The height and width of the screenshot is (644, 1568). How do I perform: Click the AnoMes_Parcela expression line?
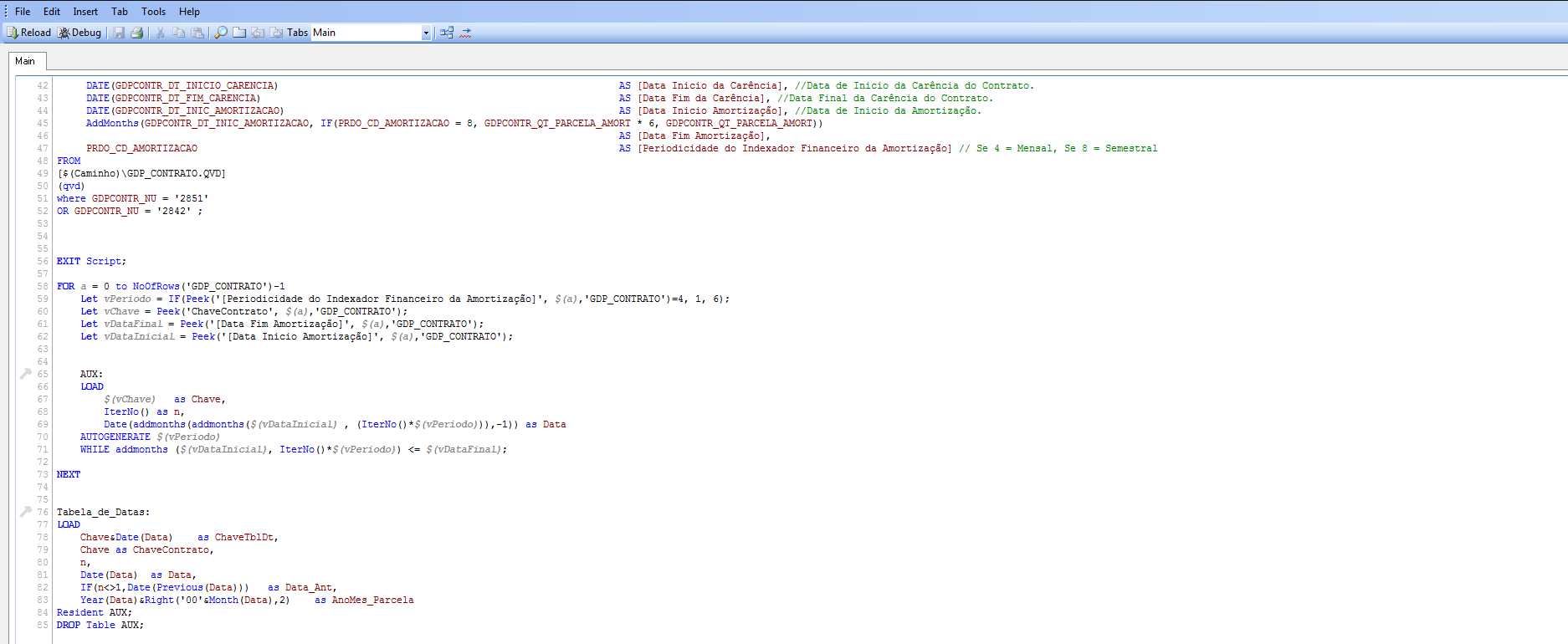coord(247,600)
